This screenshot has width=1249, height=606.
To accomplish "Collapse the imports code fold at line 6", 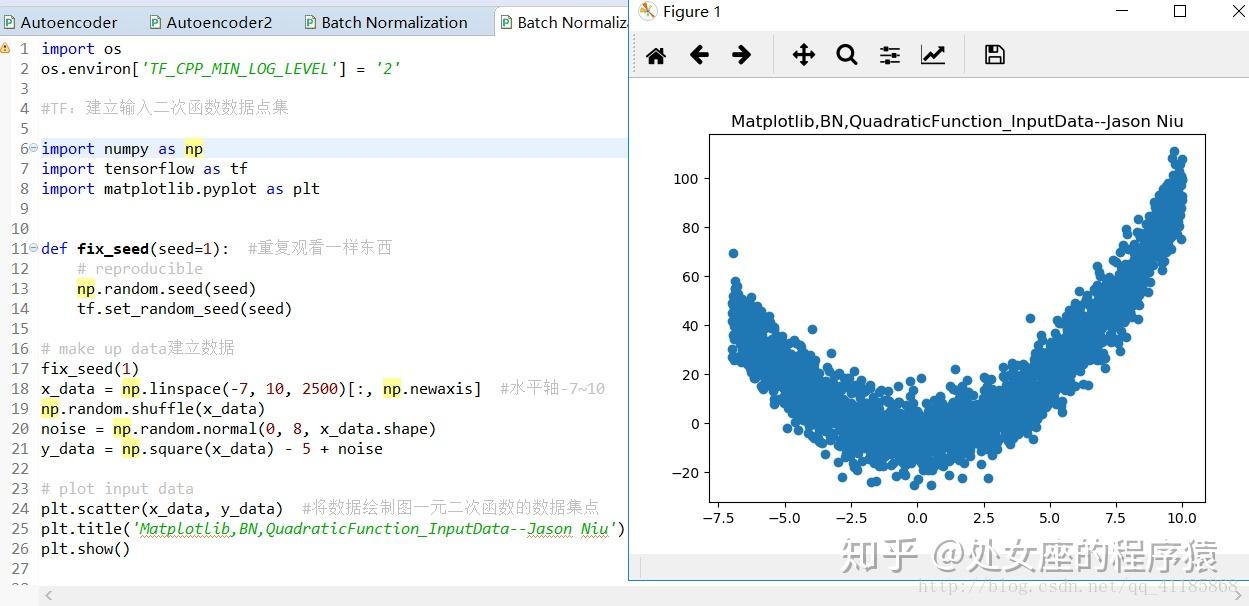I will point(33,148).
